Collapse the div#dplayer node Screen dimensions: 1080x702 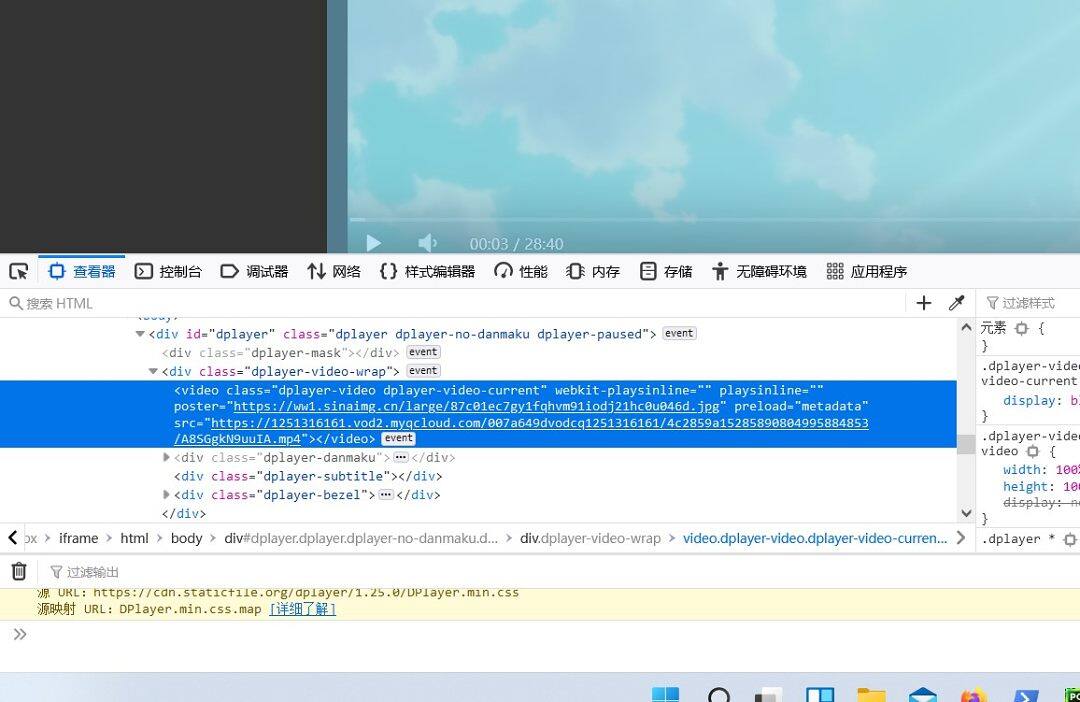[x=140, y=334]
